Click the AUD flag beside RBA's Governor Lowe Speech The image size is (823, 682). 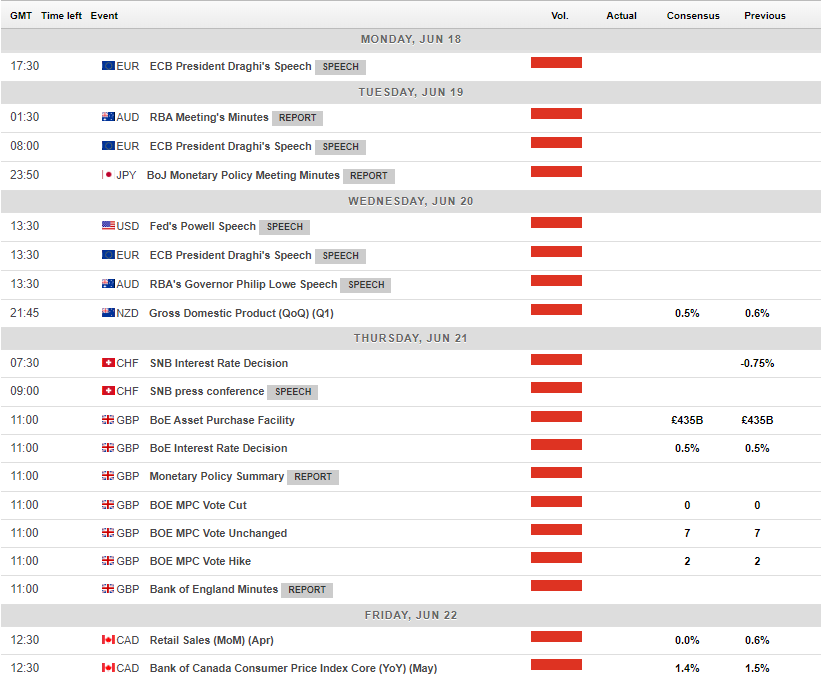pyautogui.click(x=108, y=284)
